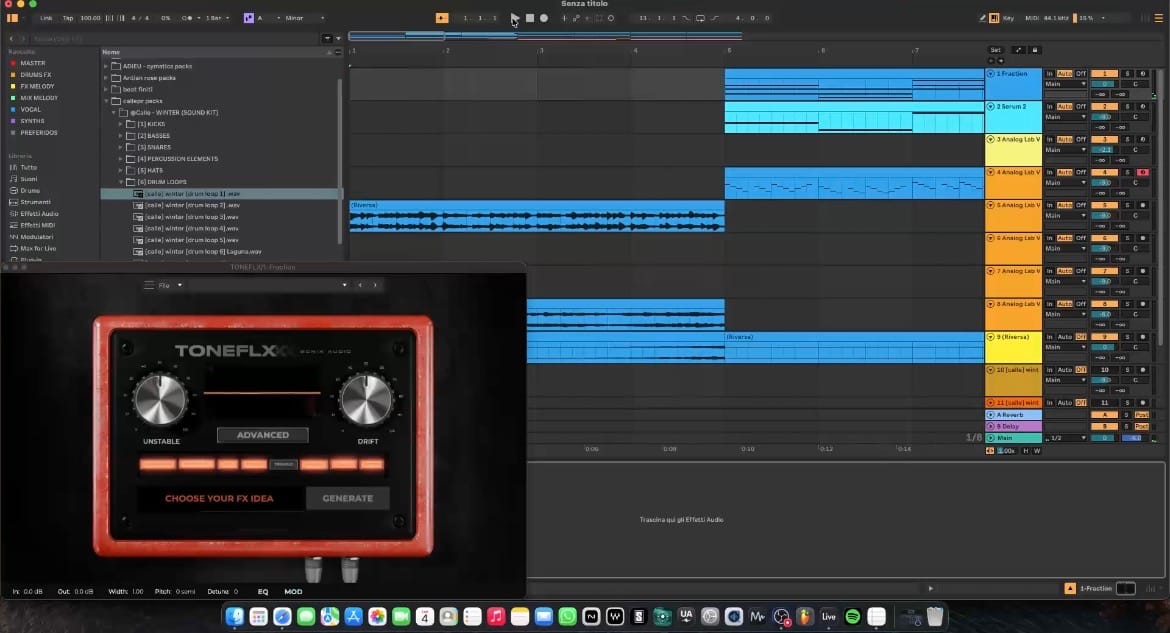Click next preset arrow in TONEFLX header
Viewport: 1170px width, 633px height.
pyautogui.click(x=375, y=285)
